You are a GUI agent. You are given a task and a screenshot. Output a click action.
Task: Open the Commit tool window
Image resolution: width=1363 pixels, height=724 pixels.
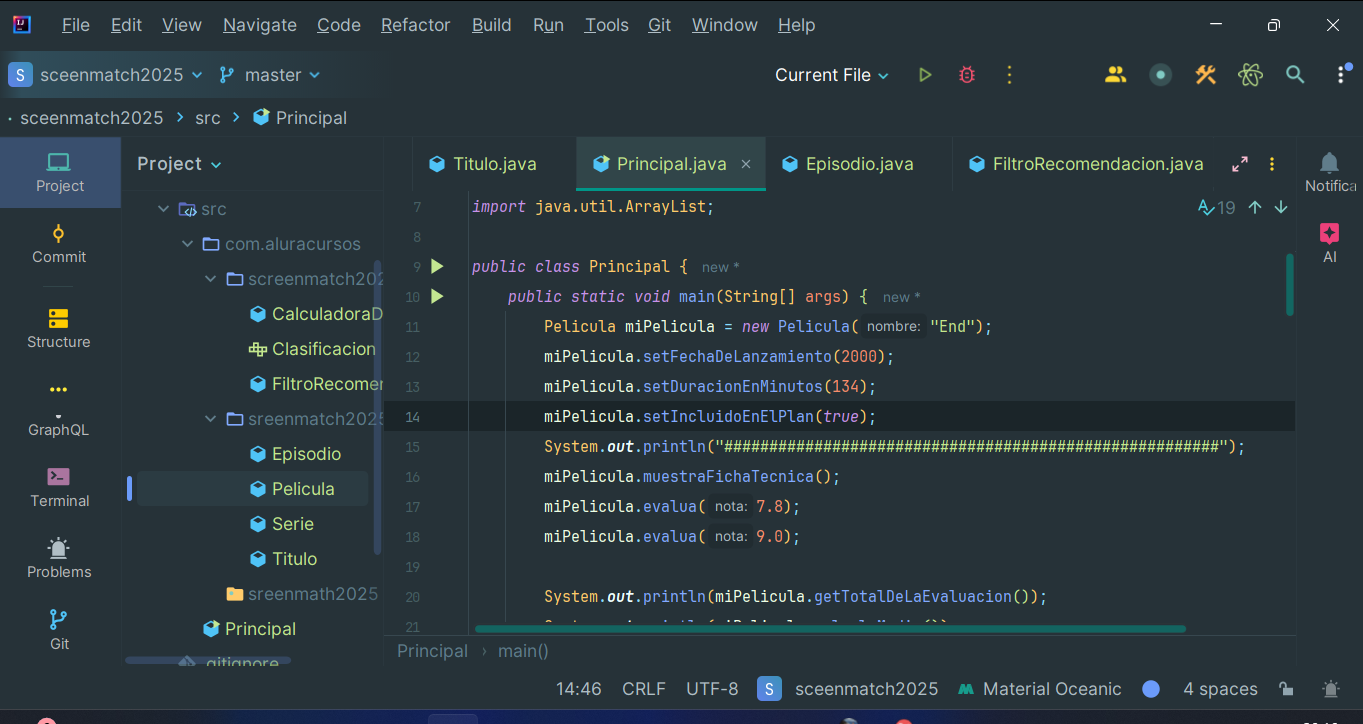[59, 244]
